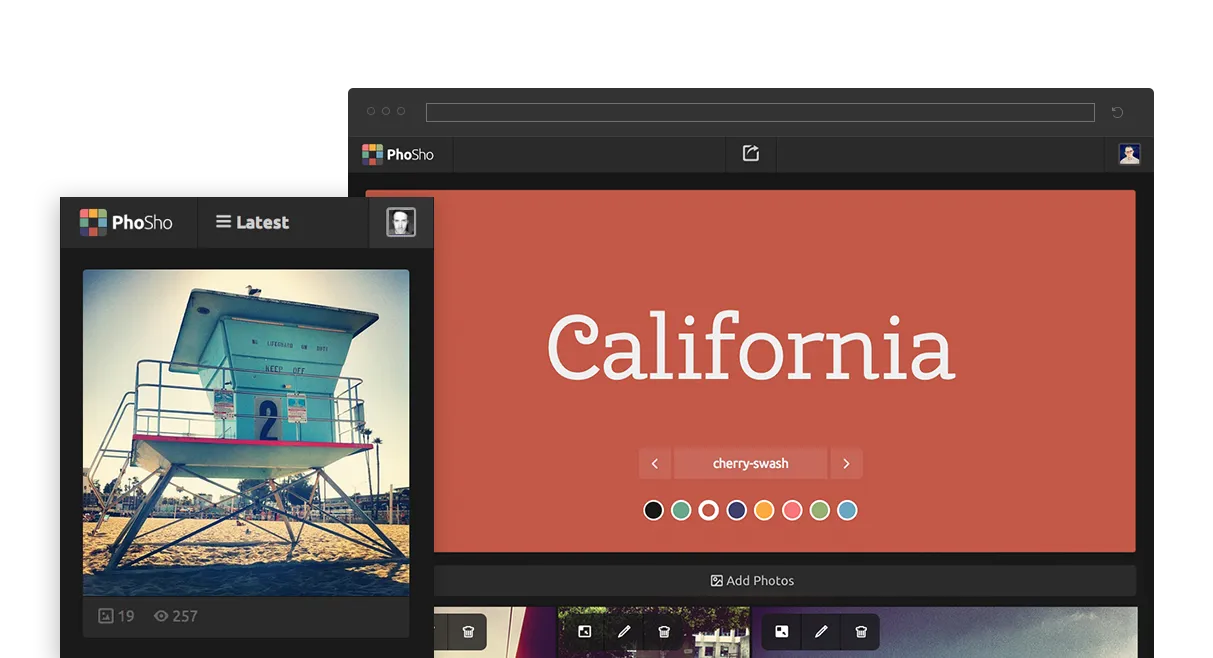Pick the orange color swatch

(764, 510)
